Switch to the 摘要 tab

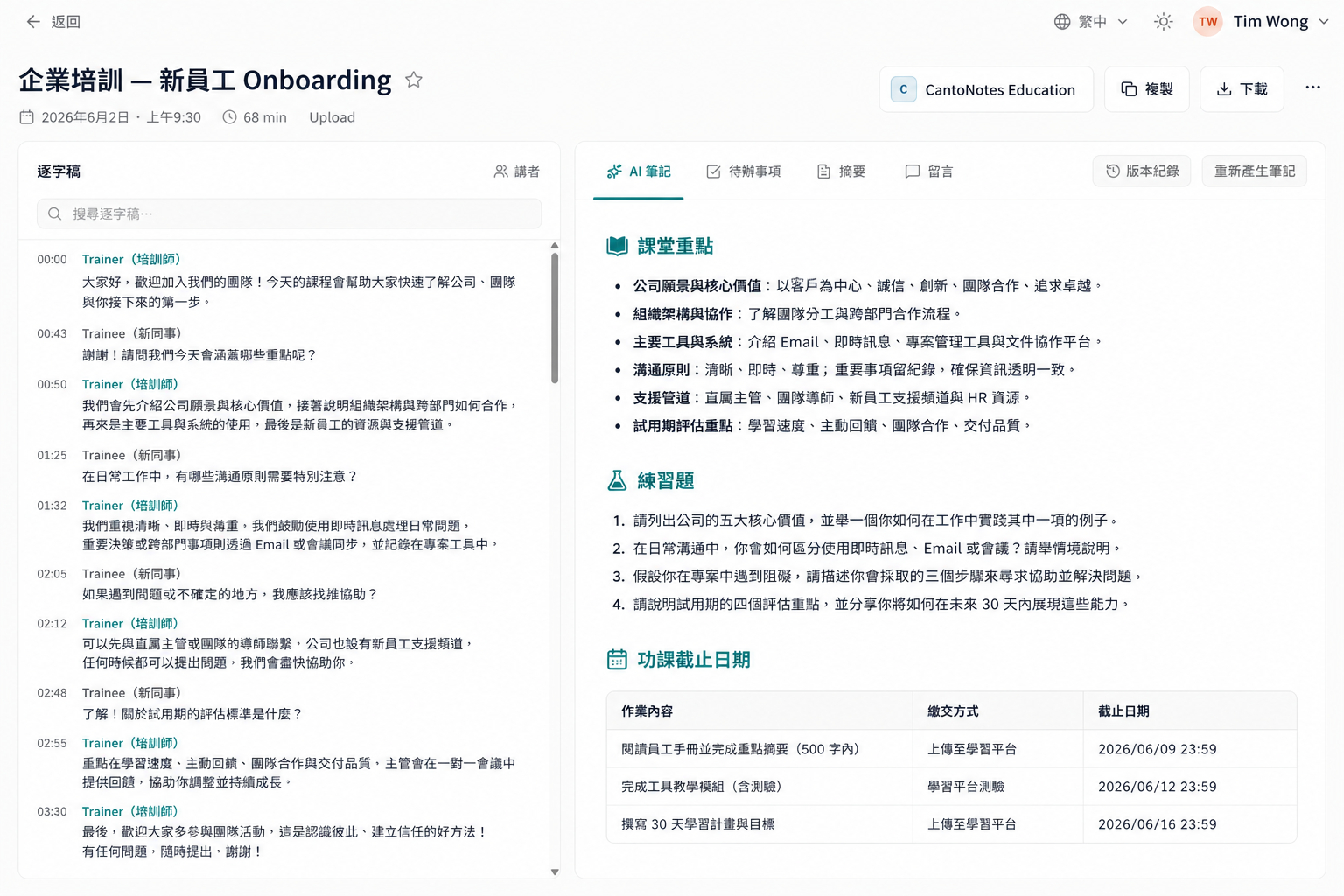[x=841, y=171]
